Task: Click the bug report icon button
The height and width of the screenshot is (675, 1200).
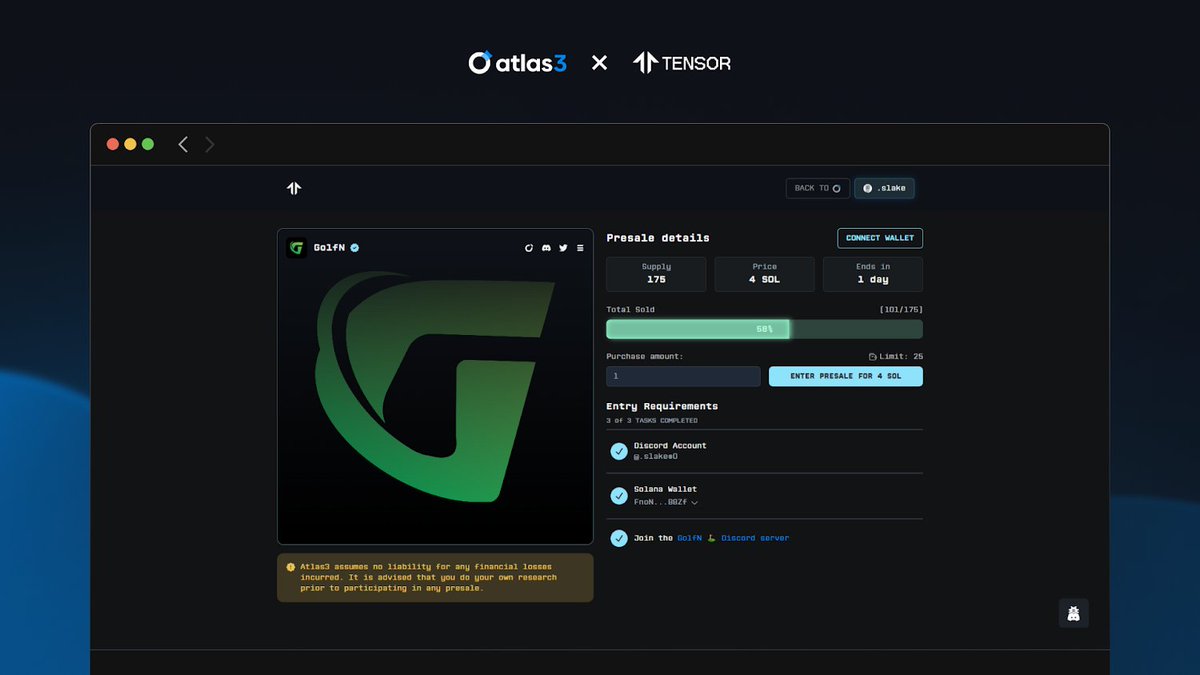Action: 1074,613
